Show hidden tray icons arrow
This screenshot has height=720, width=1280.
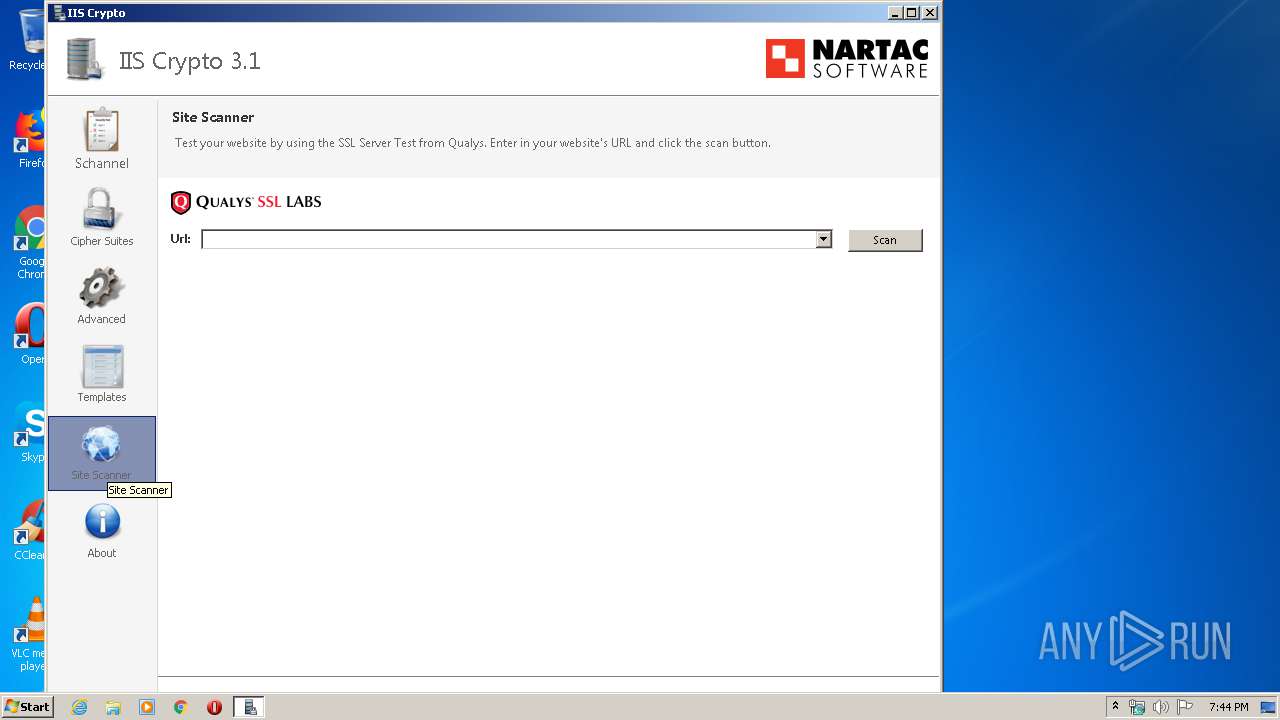pyautogui.click(x=1115, y=707)
